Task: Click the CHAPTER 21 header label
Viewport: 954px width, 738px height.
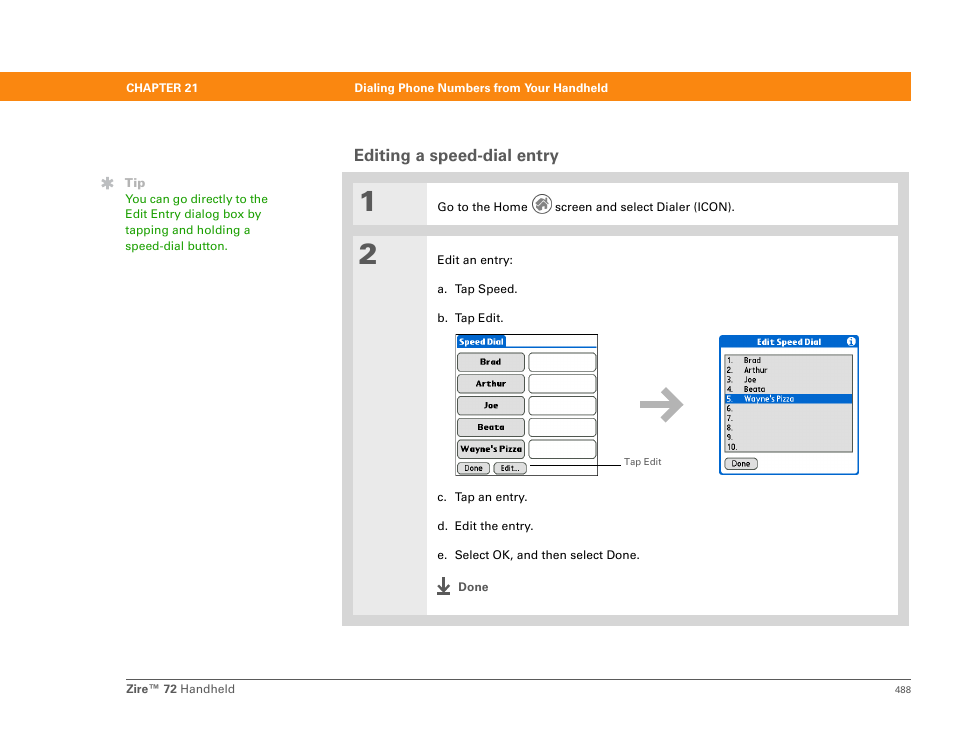Action: [162, 88]
